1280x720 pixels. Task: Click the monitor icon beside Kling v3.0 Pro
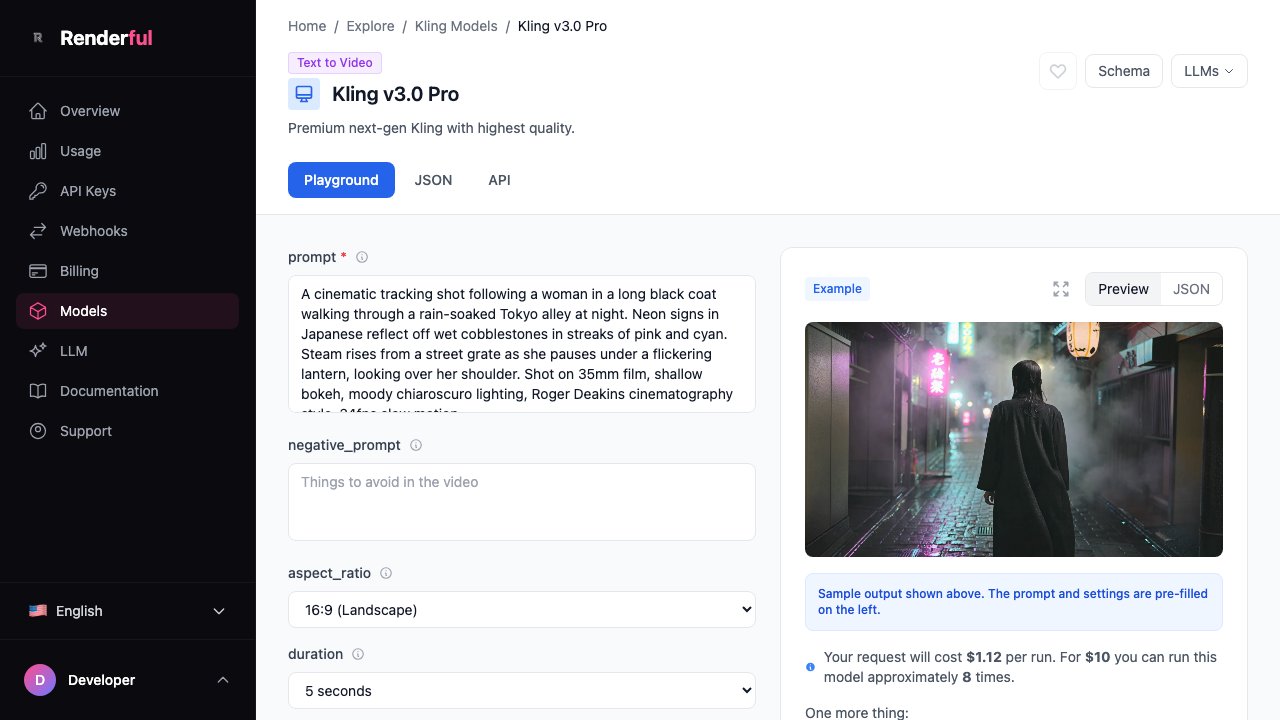(304, 93)
